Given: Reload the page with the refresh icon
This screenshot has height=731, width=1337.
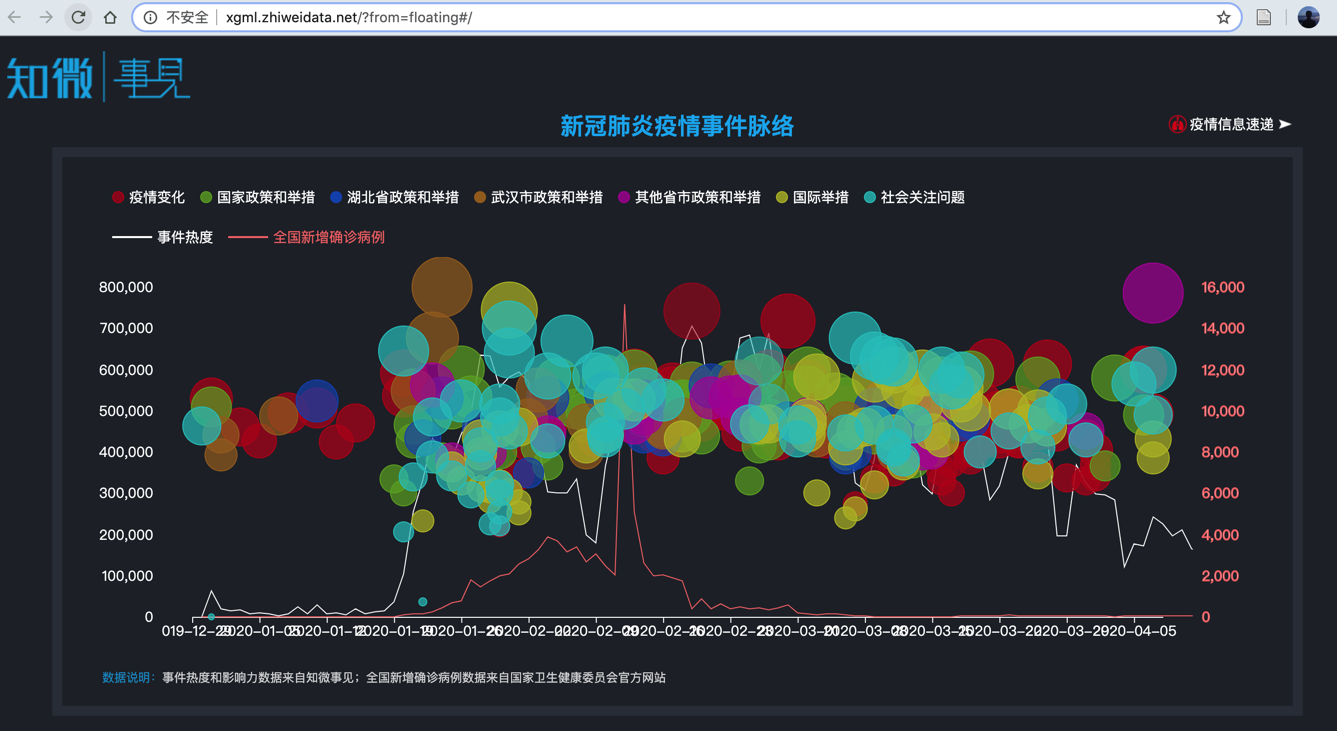Looking at the screenshot, I should [78, 17].
